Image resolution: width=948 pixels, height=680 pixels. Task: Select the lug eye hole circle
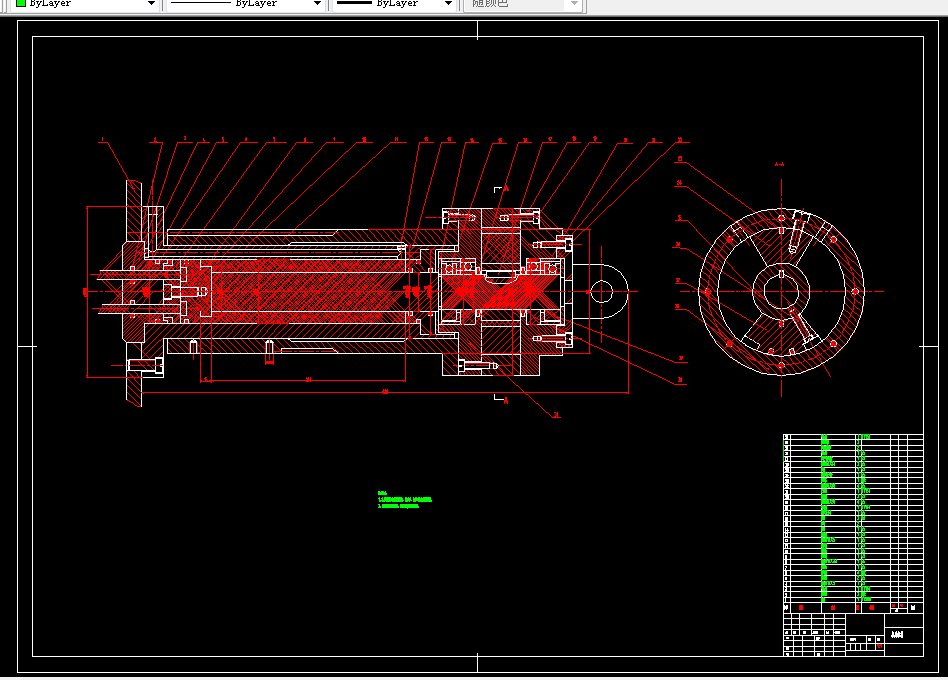click(x=601, y=292)
